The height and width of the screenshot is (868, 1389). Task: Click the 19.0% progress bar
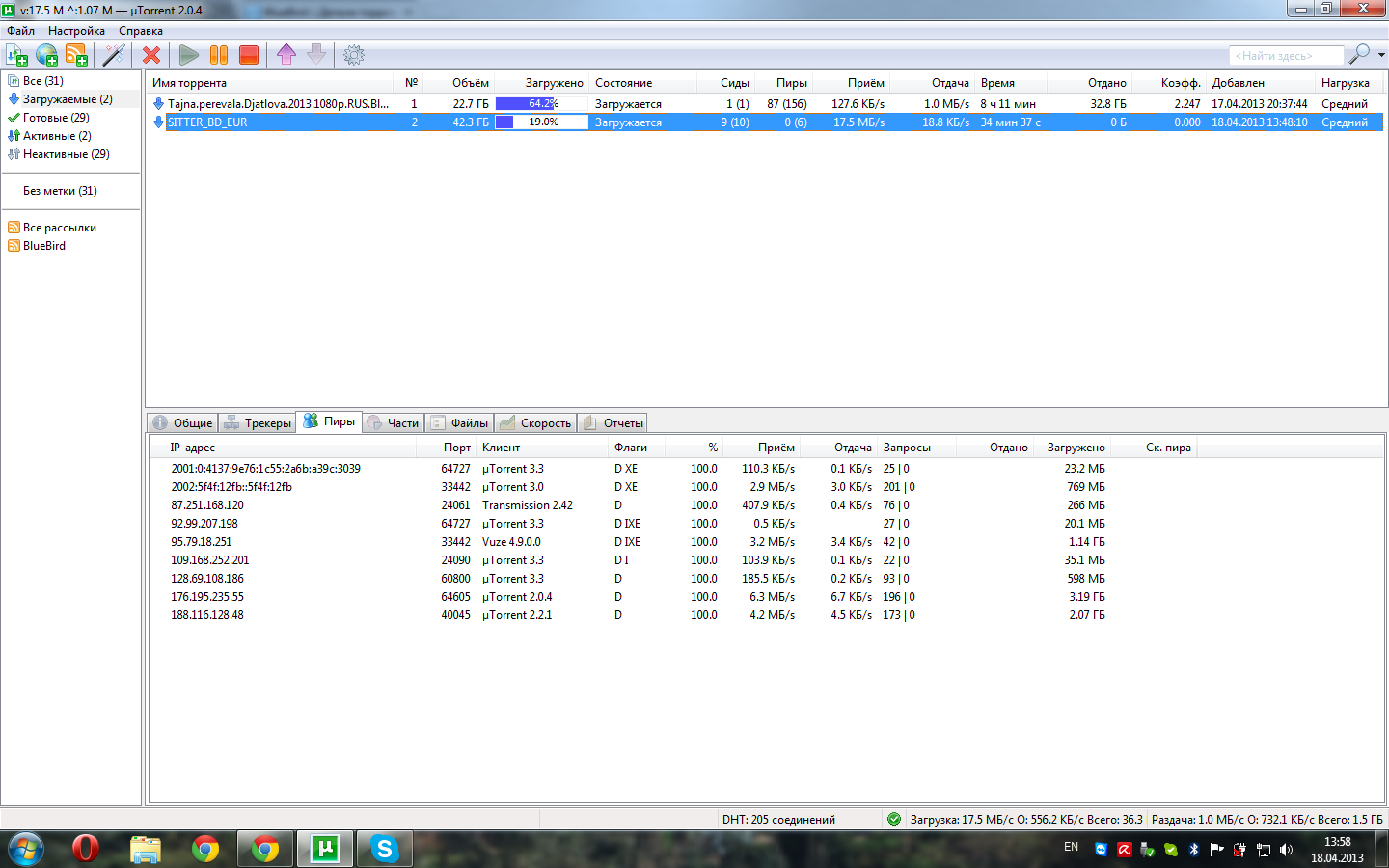[541, 122]
